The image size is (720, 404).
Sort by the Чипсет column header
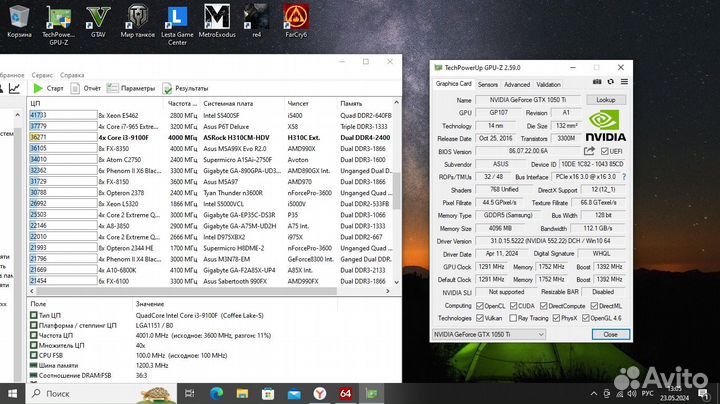[x=310, y=103]
